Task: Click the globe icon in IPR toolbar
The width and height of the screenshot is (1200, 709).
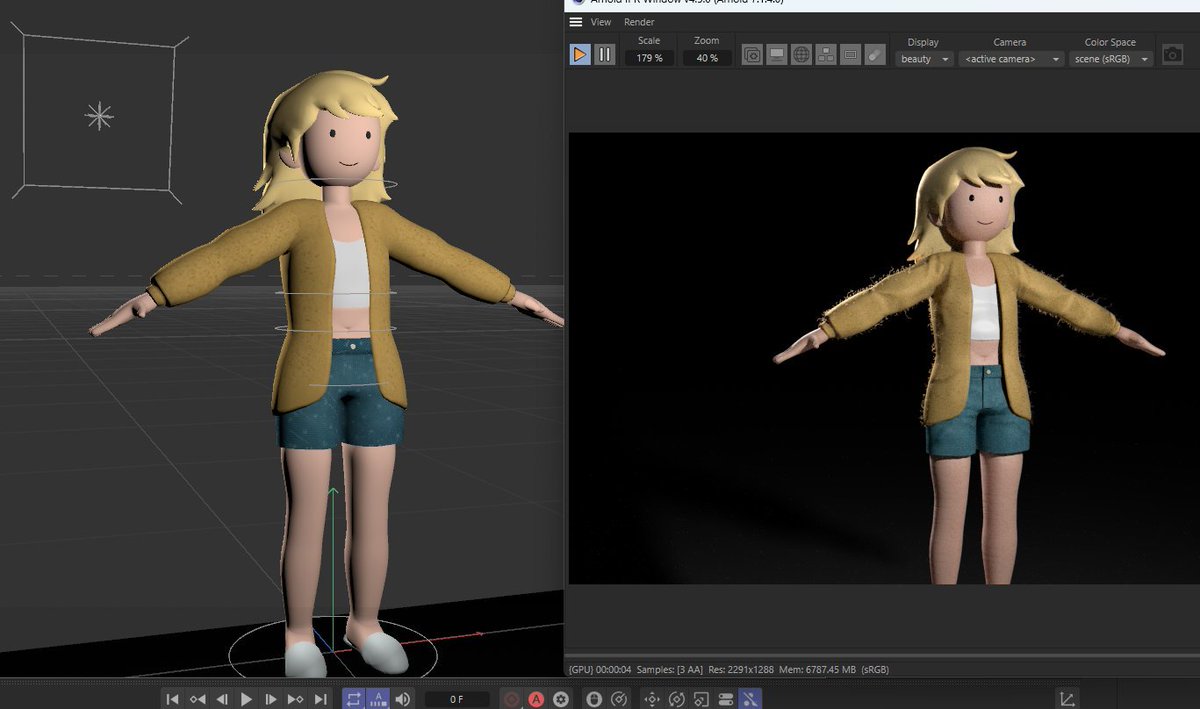Action: click(801, 55)
